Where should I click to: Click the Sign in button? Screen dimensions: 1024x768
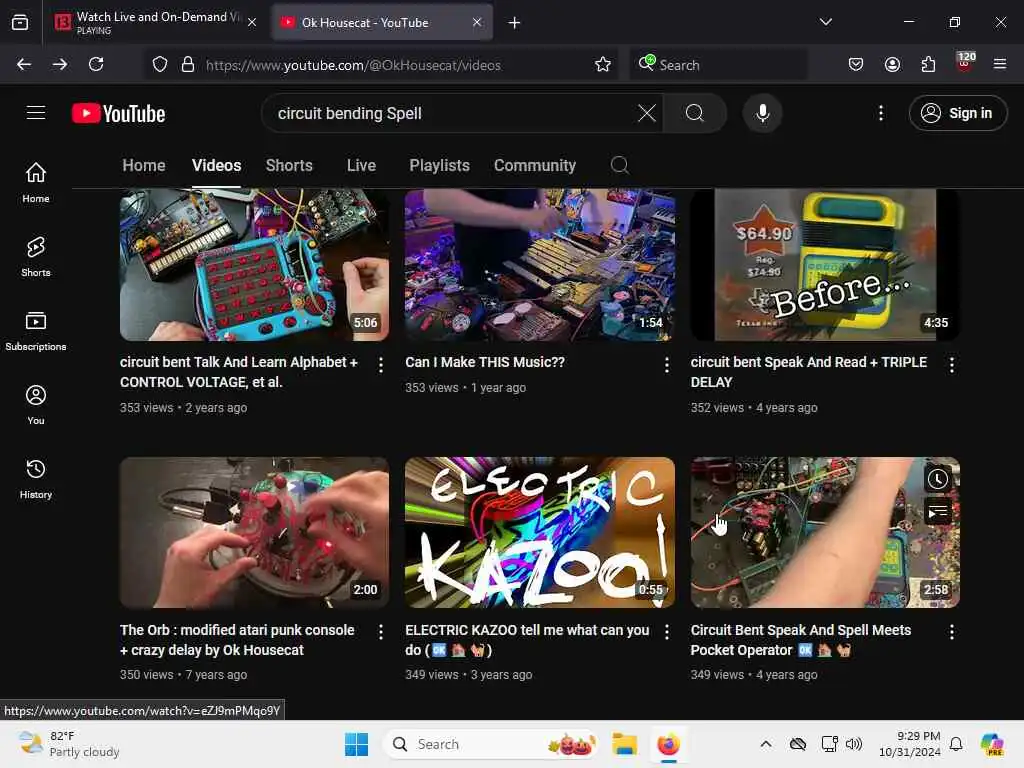point(957,113)
